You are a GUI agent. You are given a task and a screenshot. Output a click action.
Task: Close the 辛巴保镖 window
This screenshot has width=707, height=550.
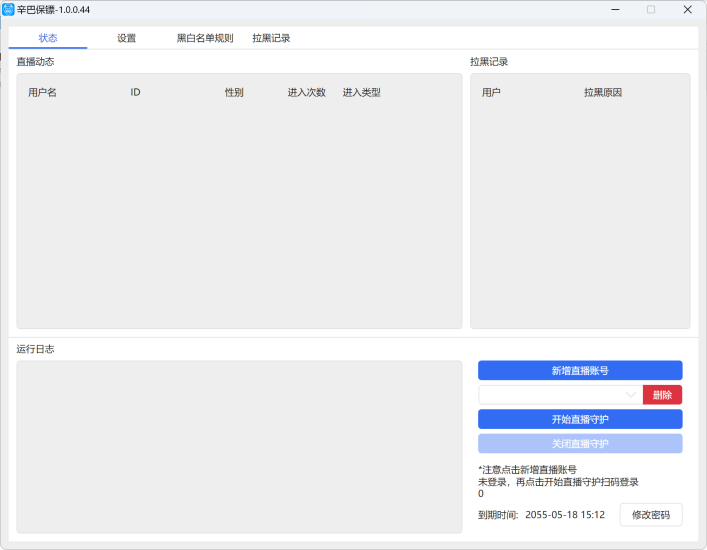(688, 9)
